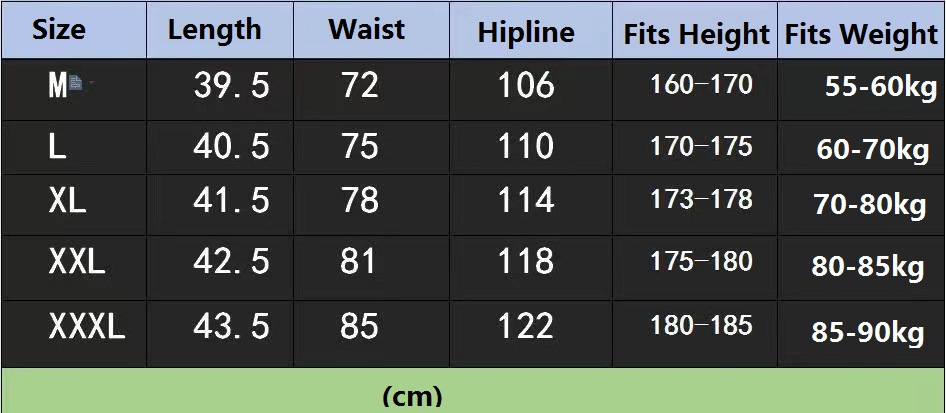Click the XXXL size row label
Screen dimensions: 946x413
tap(87, 326)
